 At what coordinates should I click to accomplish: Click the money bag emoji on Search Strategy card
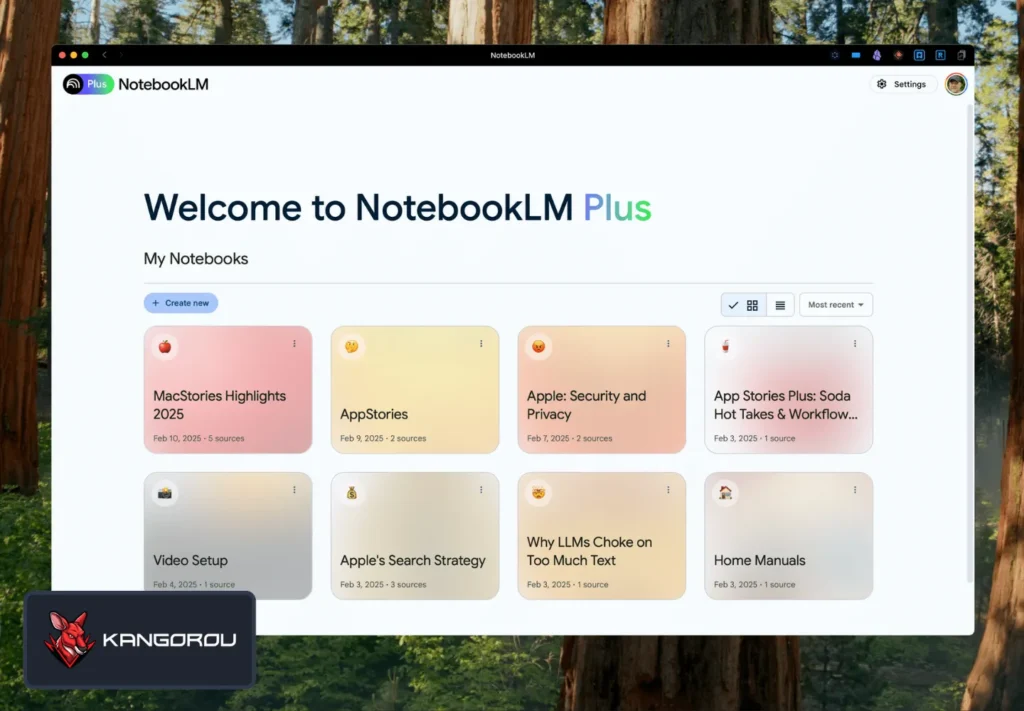click(x=351, y=493)
